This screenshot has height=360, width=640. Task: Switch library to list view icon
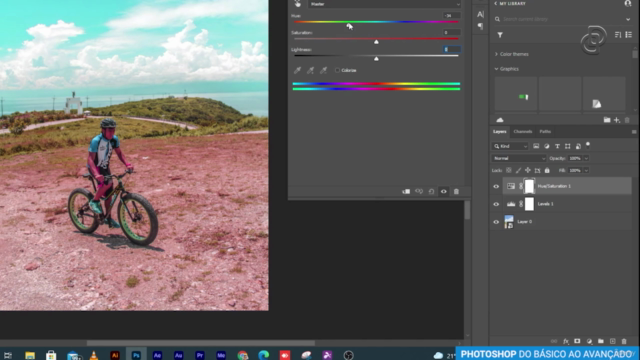click(x=629, y=35)
